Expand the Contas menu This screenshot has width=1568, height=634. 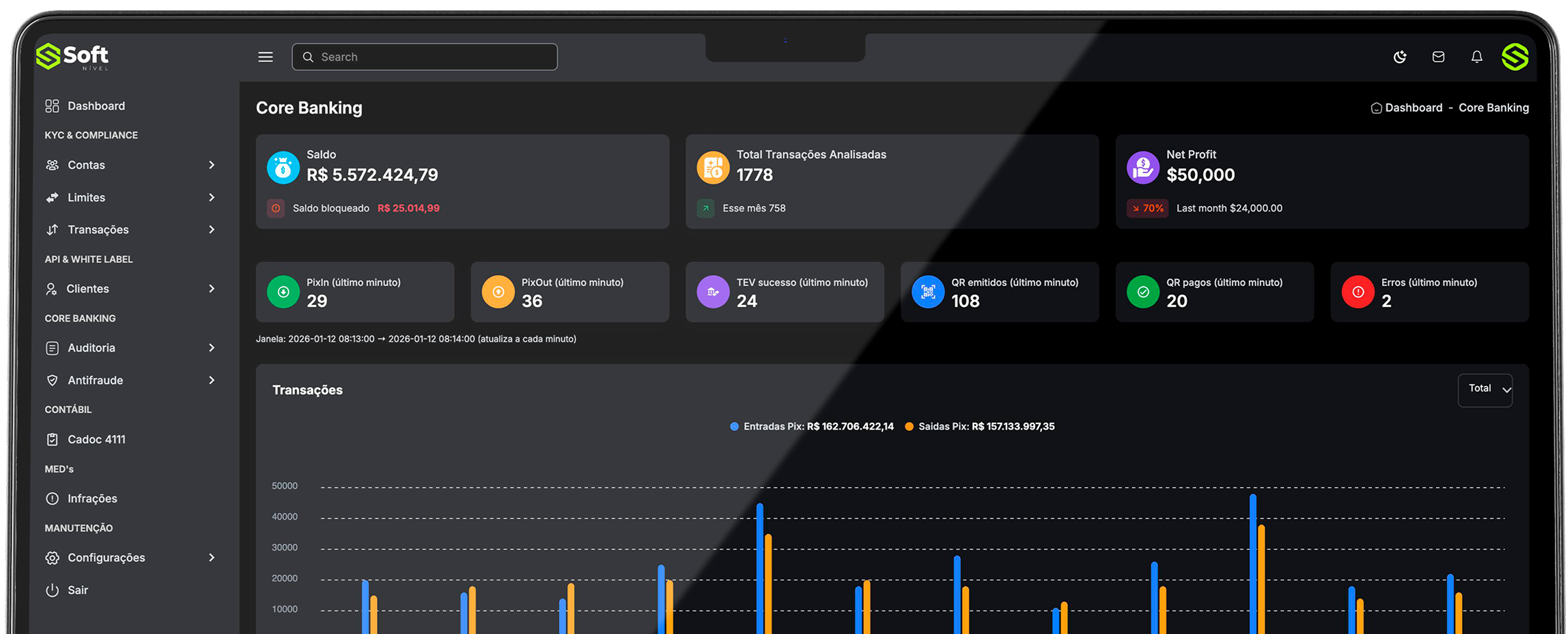[86, 165]
